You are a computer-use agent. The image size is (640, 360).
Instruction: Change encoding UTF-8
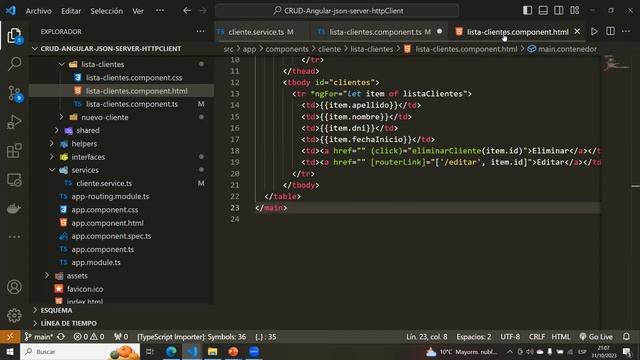510,337
